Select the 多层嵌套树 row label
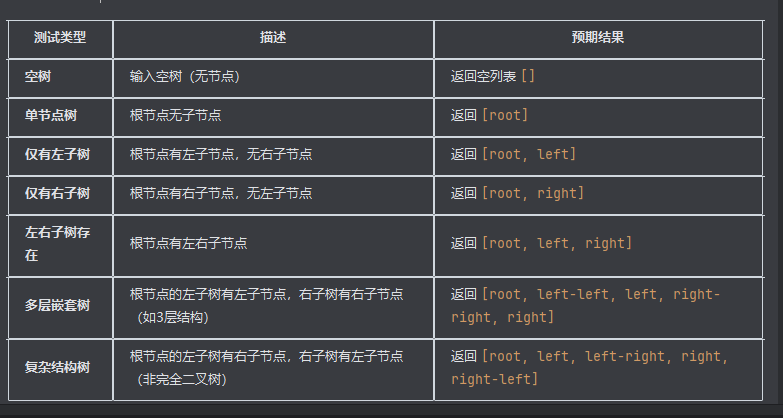 click(58, 305)
